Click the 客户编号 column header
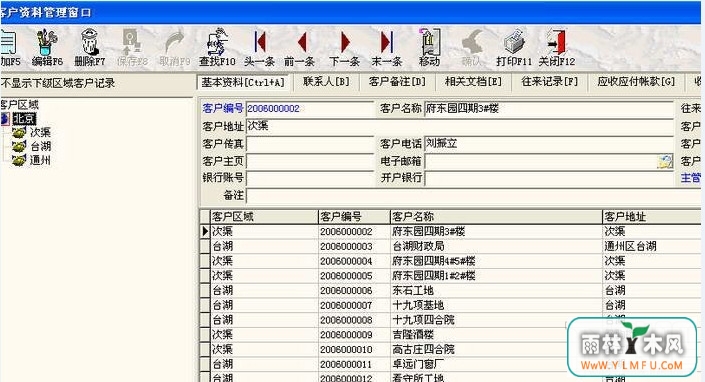The width and height of the screenshot is (705, 382). [354, 217]
